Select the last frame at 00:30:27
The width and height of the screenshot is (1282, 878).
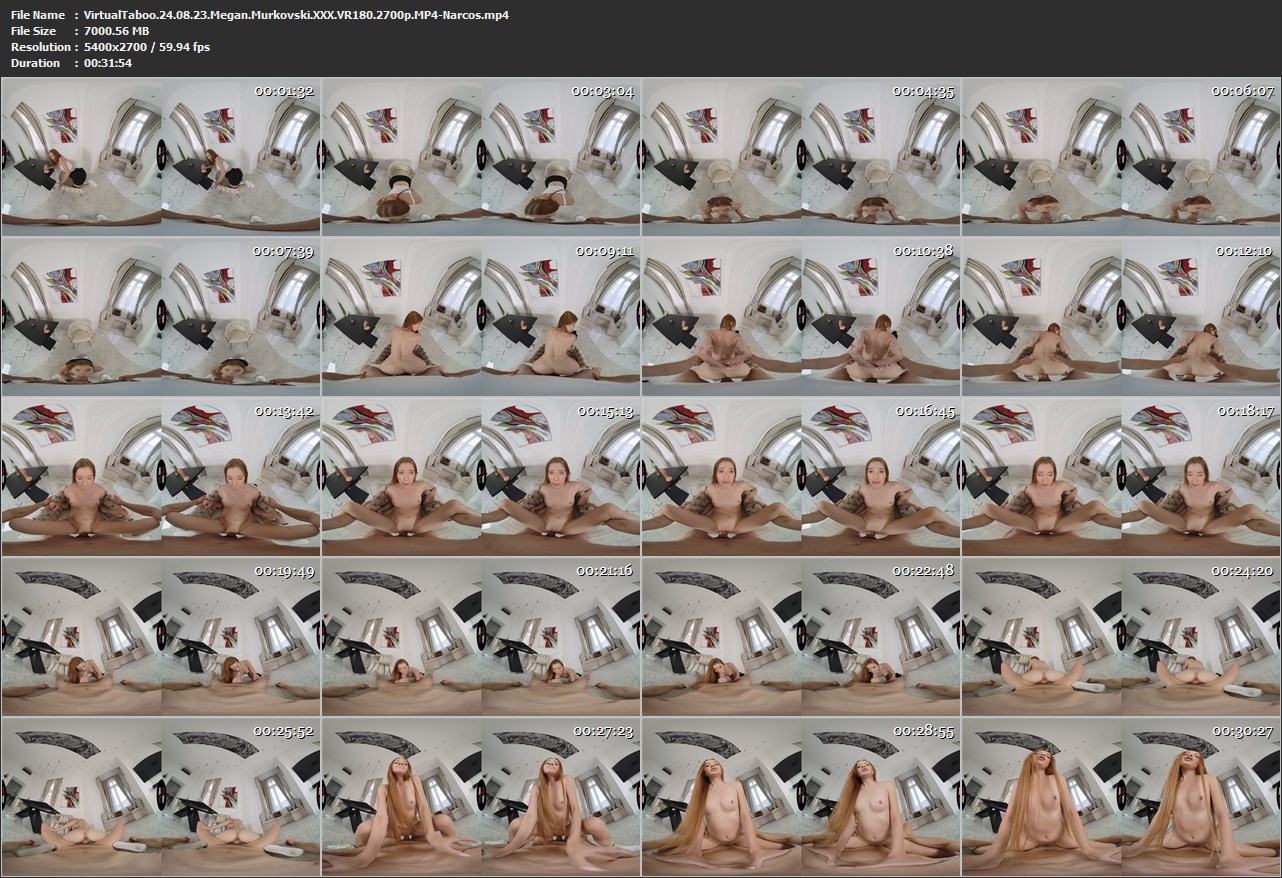[1121, 796]
